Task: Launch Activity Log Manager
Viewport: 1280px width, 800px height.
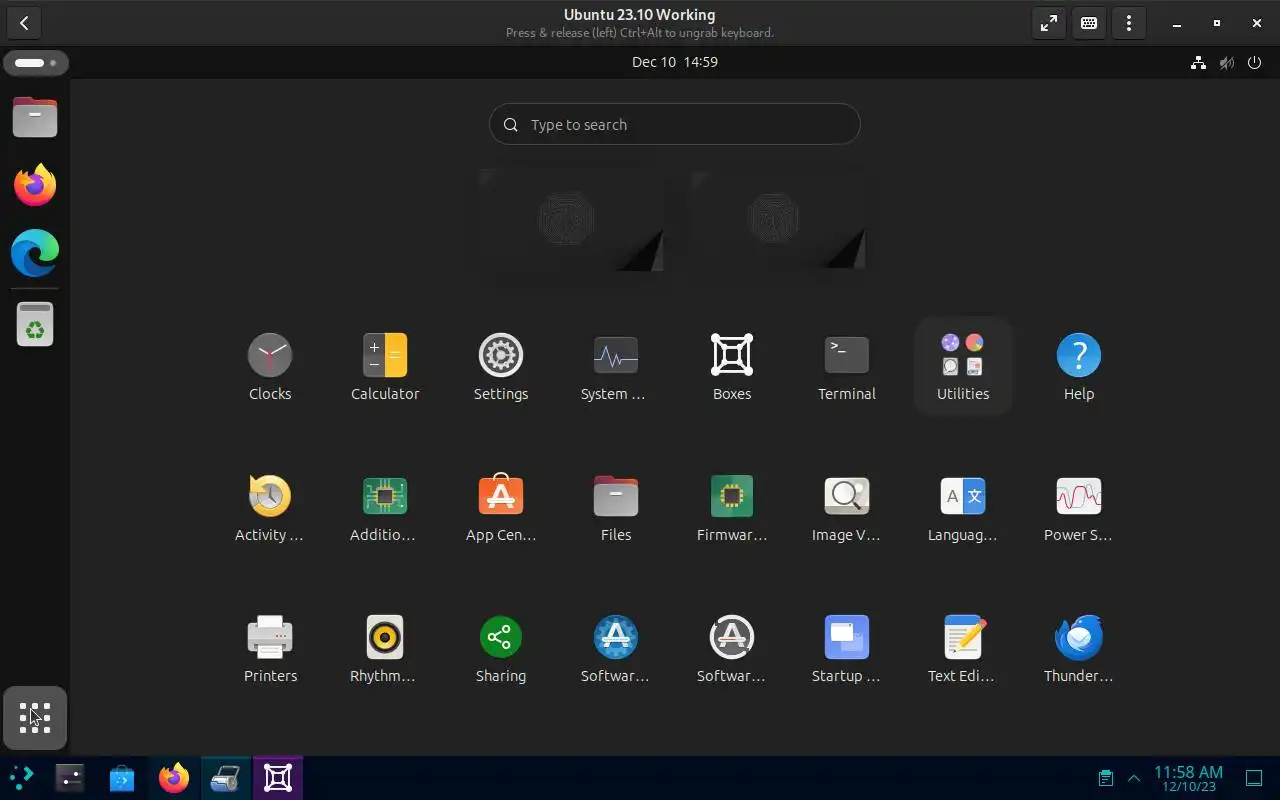Action: [x=270, y=508]
